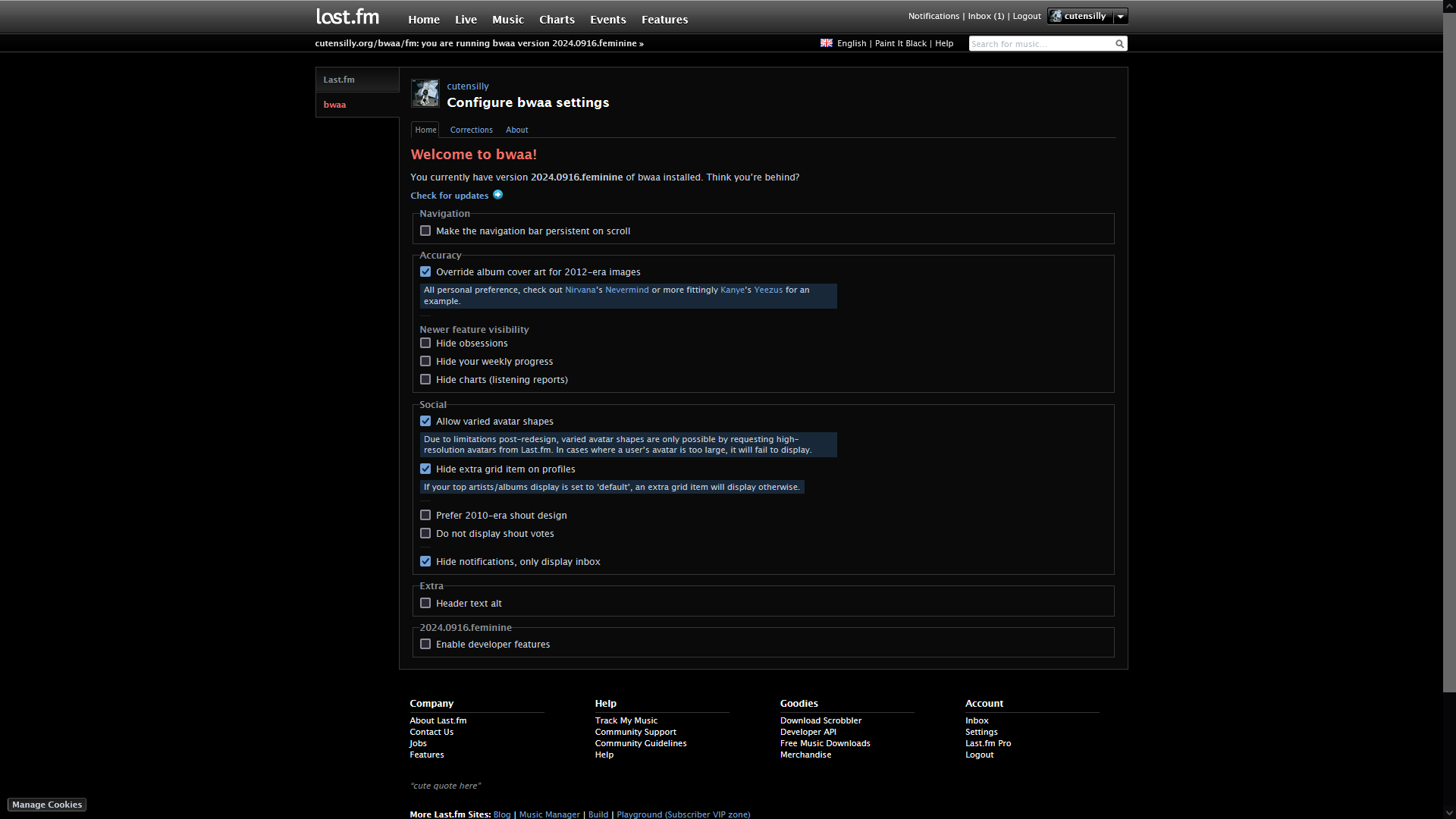Click the small avatar in user menu

tap(1056, 16)
